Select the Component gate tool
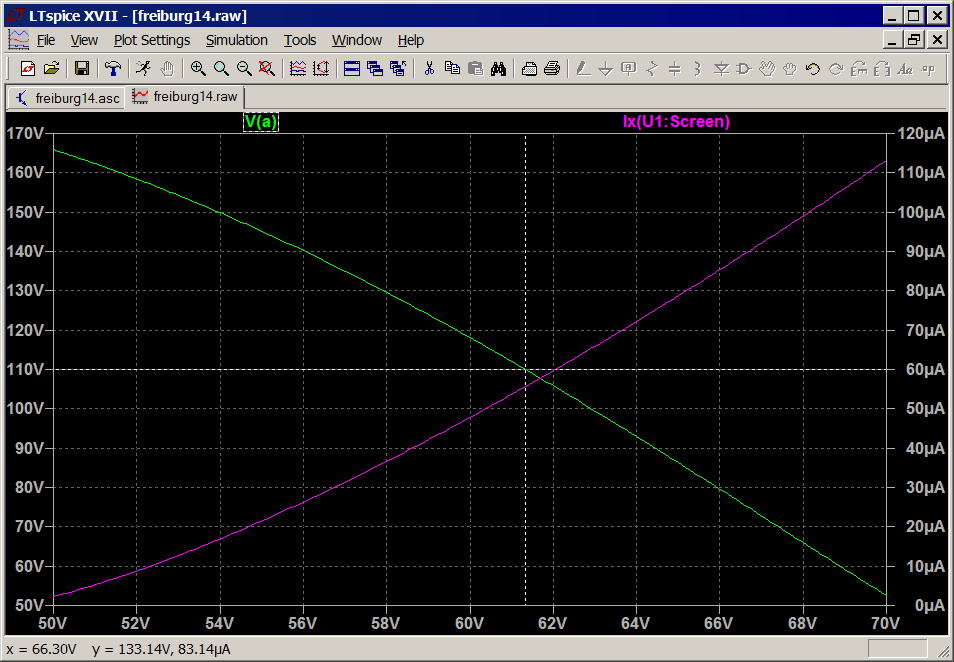 pyautogui.click(x=743, y=69)
